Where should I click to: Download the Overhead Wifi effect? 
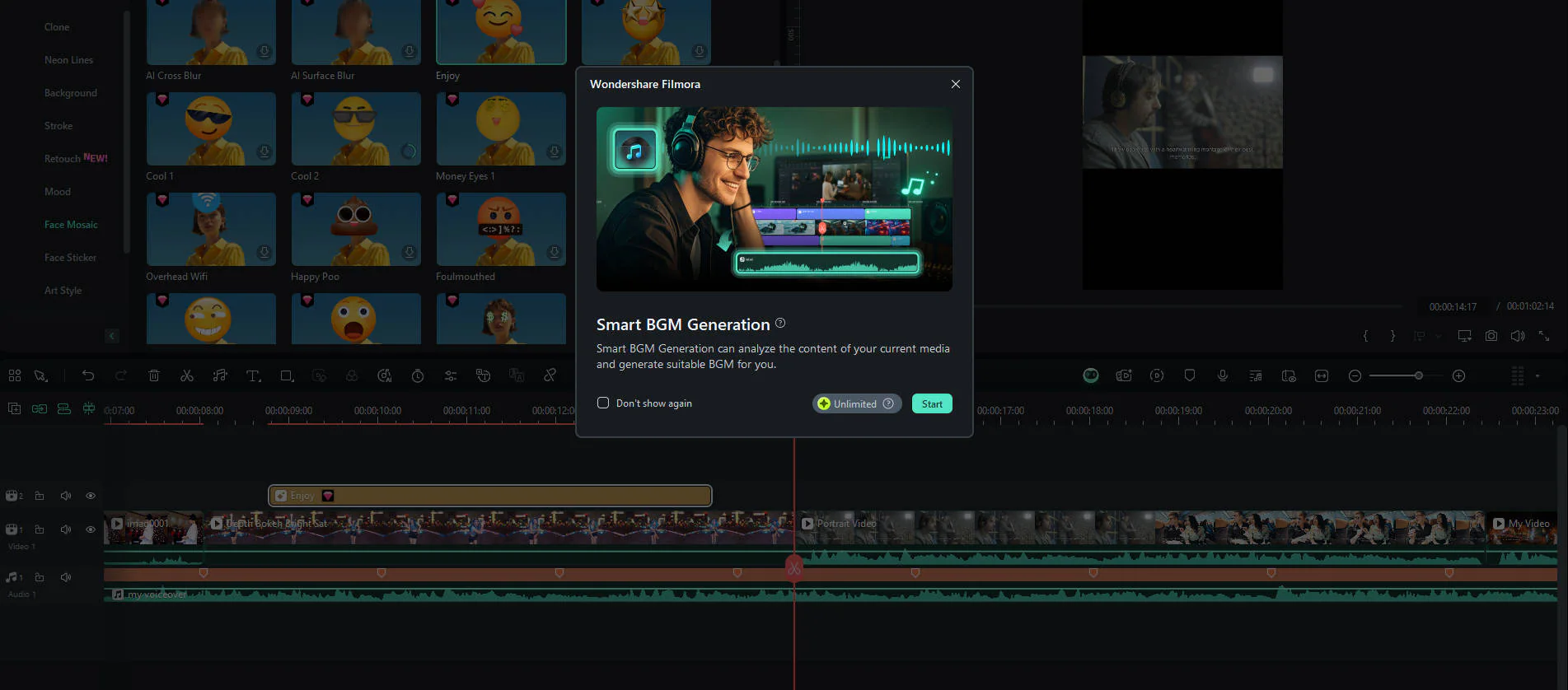pos(264,252)
